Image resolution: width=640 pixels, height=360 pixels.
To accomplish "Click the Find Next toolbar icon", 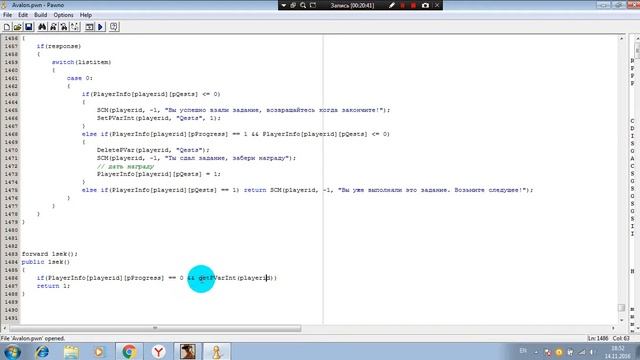I will click(x=53, y=27).
